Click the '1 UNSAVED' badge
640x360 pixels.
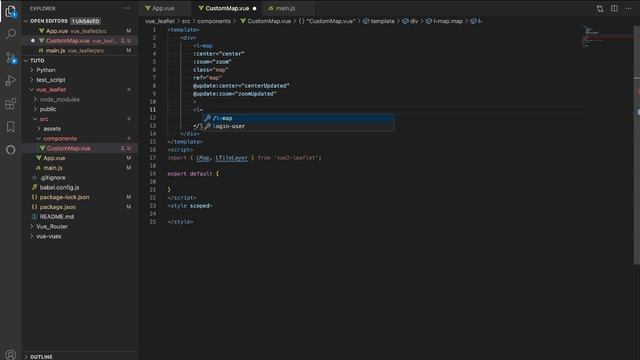click(86, 21)
